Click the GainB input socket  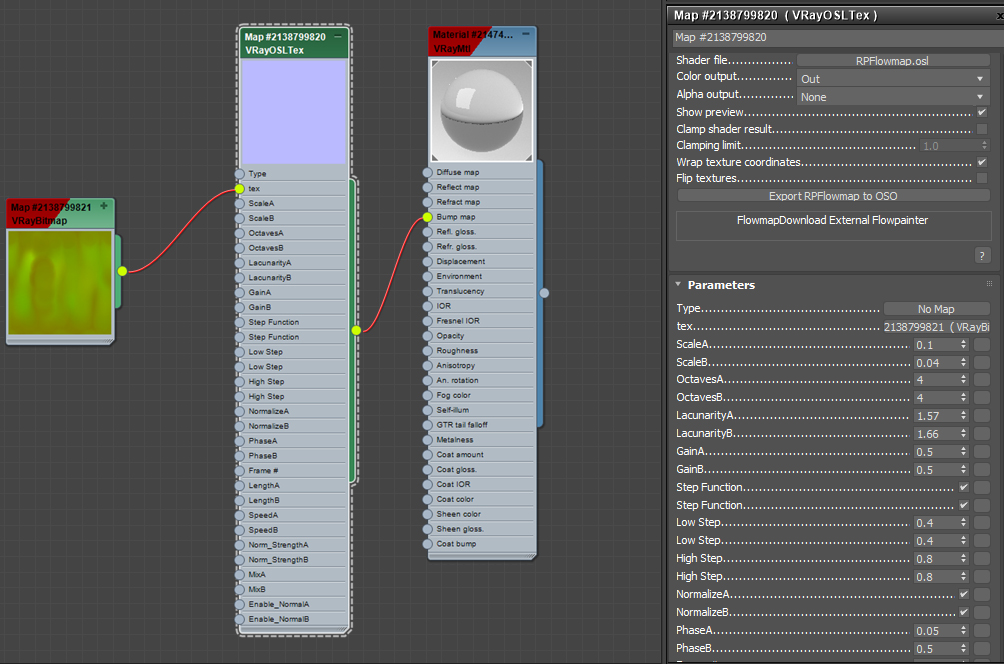[x=239, y=307]
